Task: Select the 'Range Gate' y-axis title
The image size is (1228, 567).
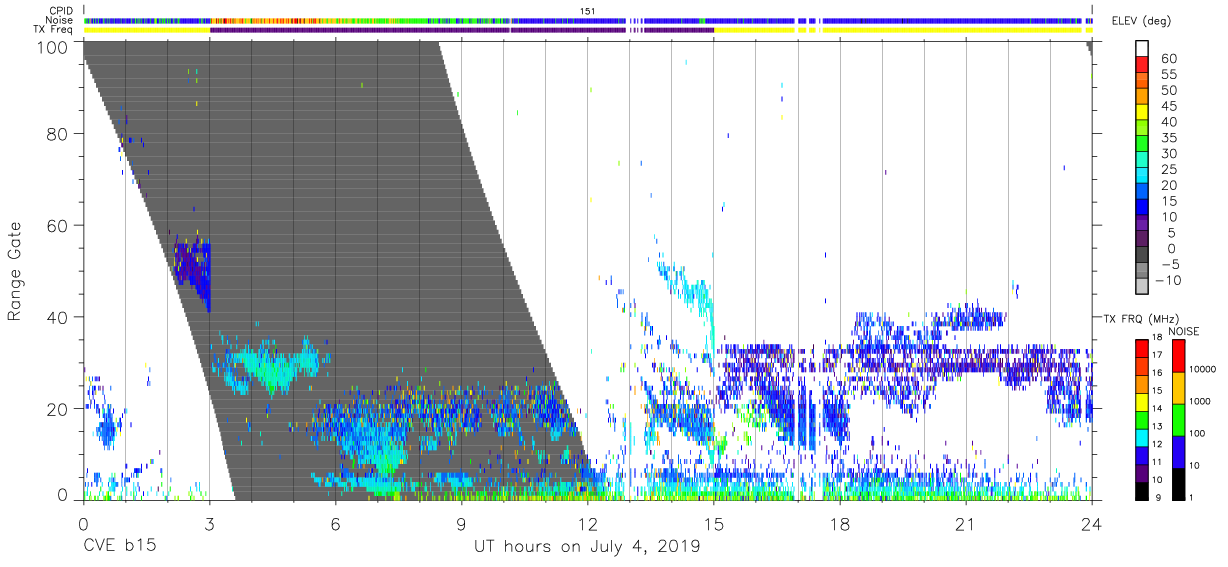Action: [15, 272]
